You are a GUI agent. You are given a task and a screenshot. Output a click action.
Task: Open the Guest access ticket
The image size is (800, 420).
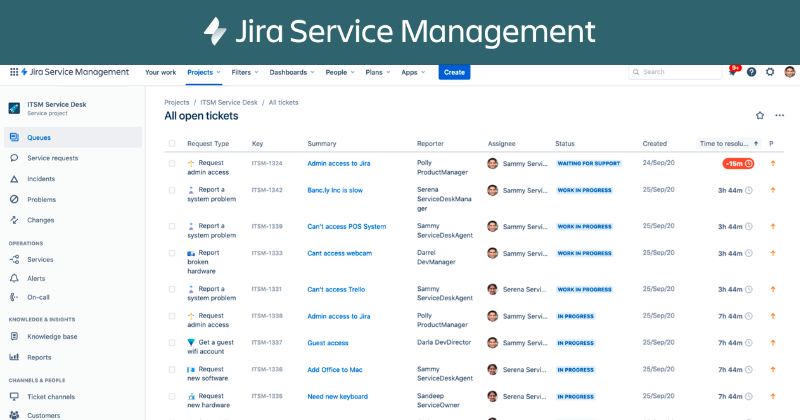pos(328,343)
